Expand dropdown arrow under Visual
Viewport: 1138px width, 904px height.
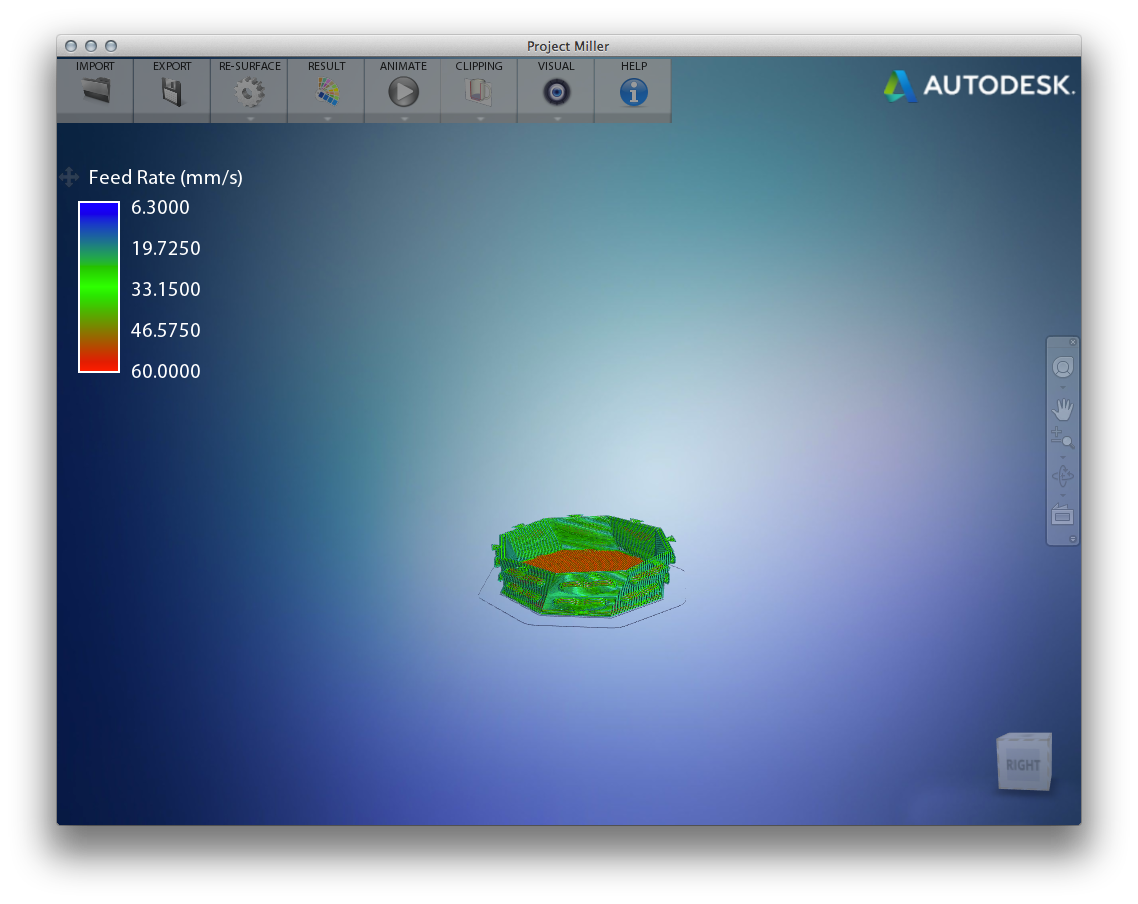pos(557,118)
